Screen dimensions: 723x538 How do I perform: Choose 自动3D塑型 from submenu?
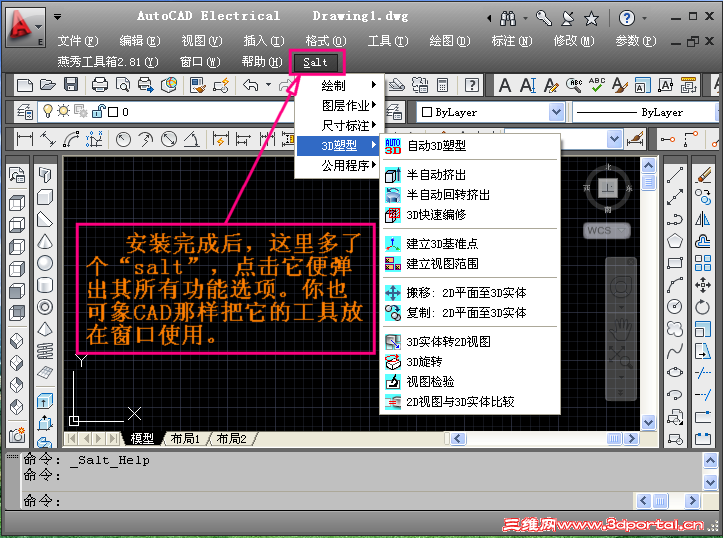pyautogui.click(x=469, y=146)
